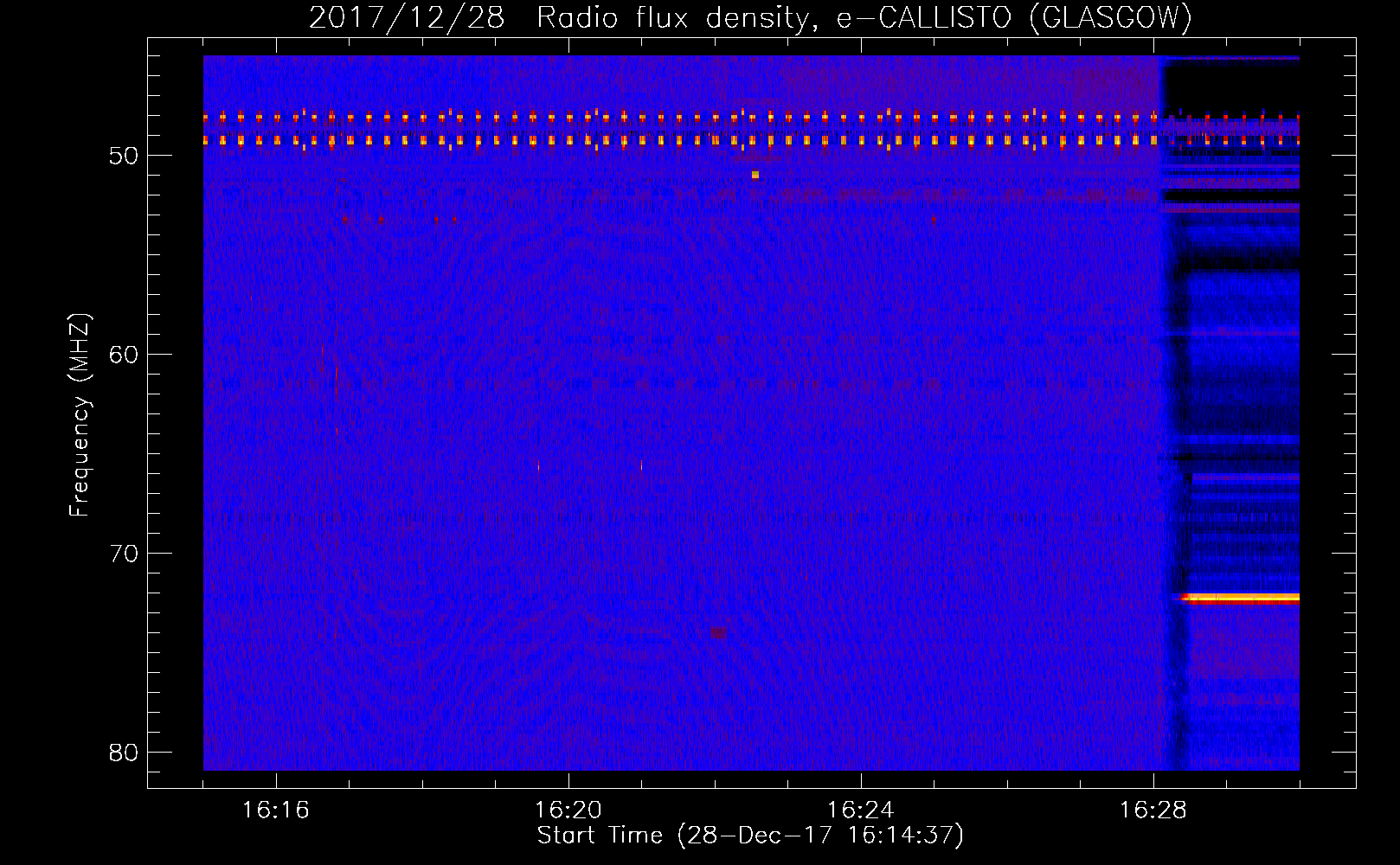
Task: Click the 70 frequency tick label
Action: pyautogui.click(x=125, y=554)
